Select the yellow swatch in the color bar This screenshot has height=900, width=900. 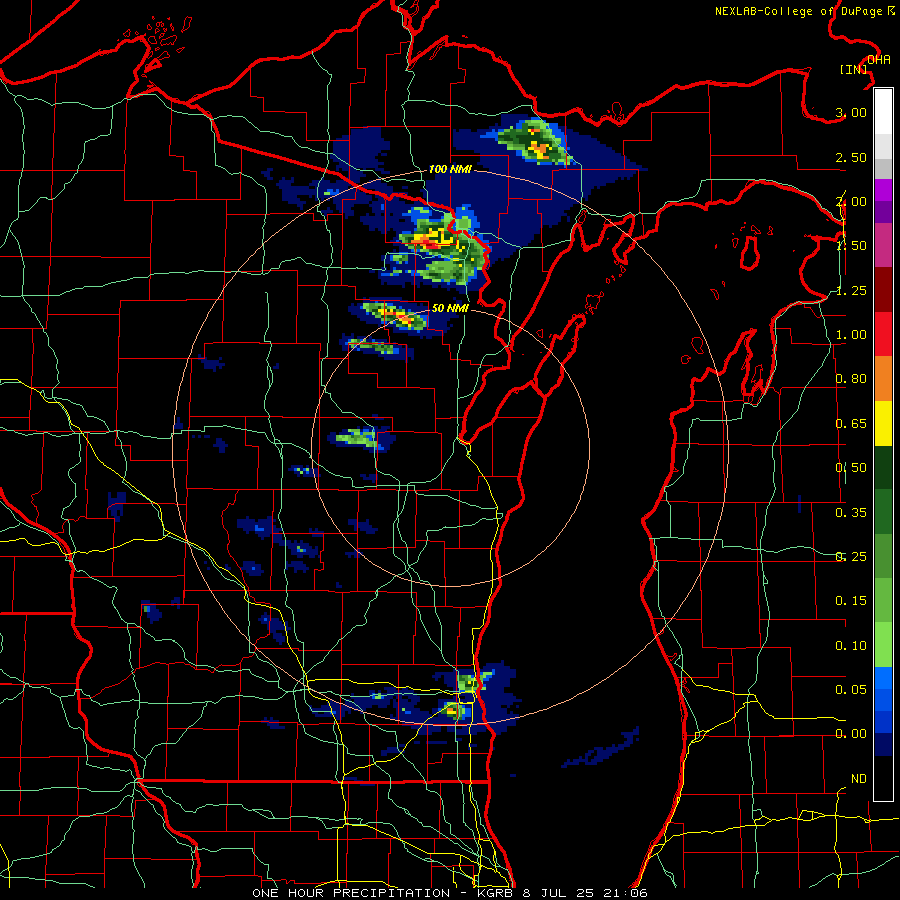click(883, 423)
